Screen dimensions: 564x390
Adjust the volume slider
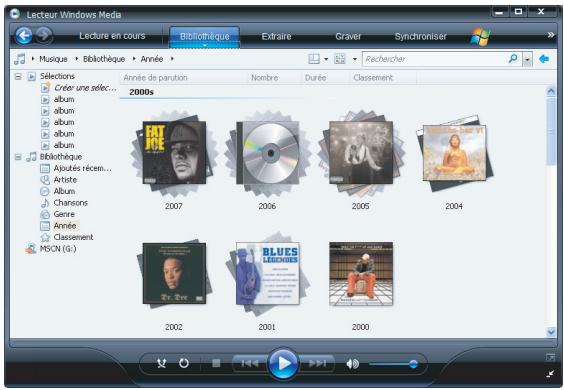393,364
